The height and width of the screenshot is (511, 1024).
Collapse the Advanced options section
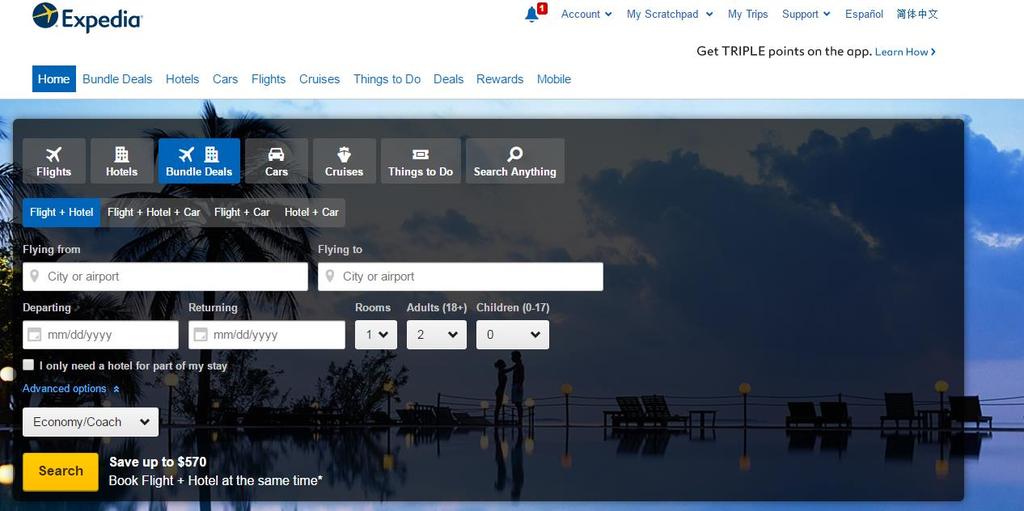click(x=71, y=389)
